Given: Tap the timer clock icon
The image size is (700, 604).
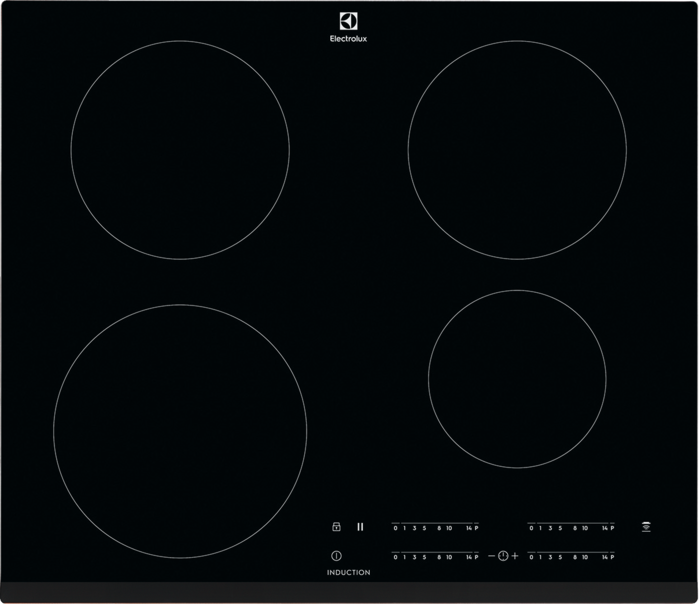Looking at the screenshot, I should 502,555.
